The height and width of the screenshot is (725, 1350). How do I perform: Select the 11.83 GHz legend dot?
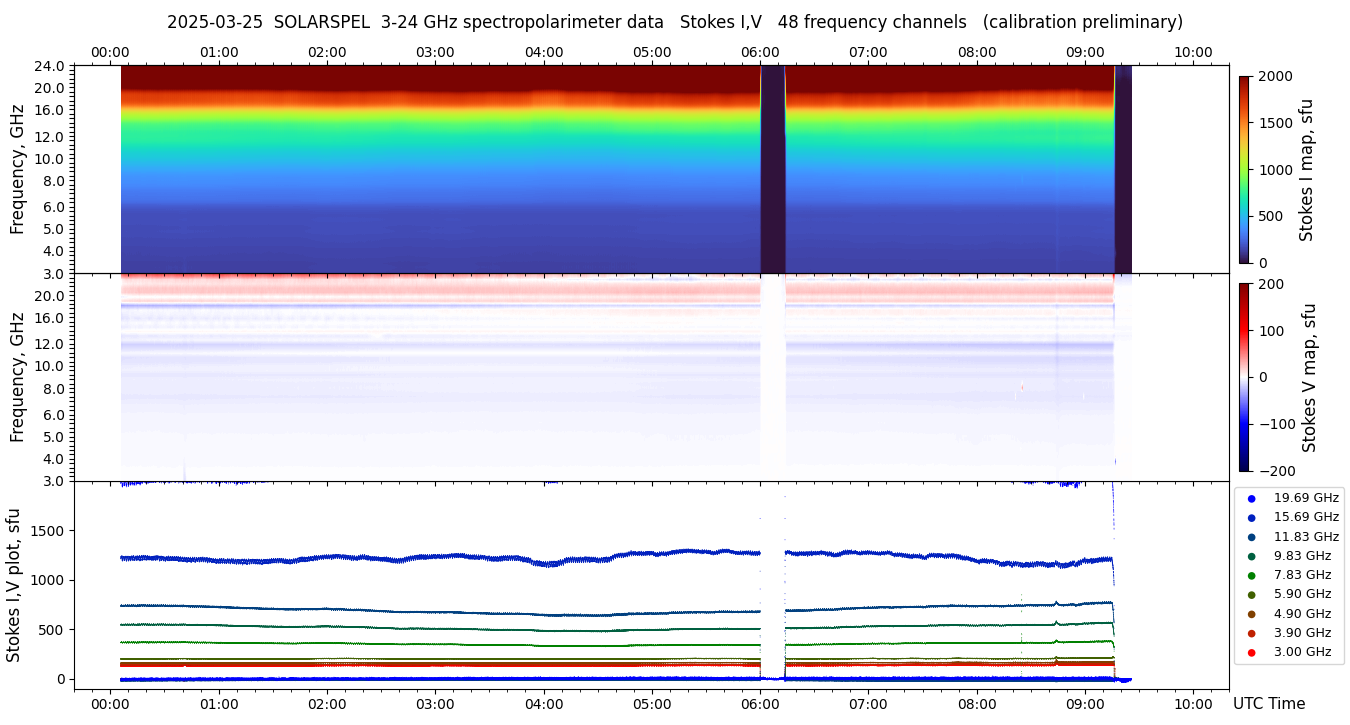pos(1251,537)
